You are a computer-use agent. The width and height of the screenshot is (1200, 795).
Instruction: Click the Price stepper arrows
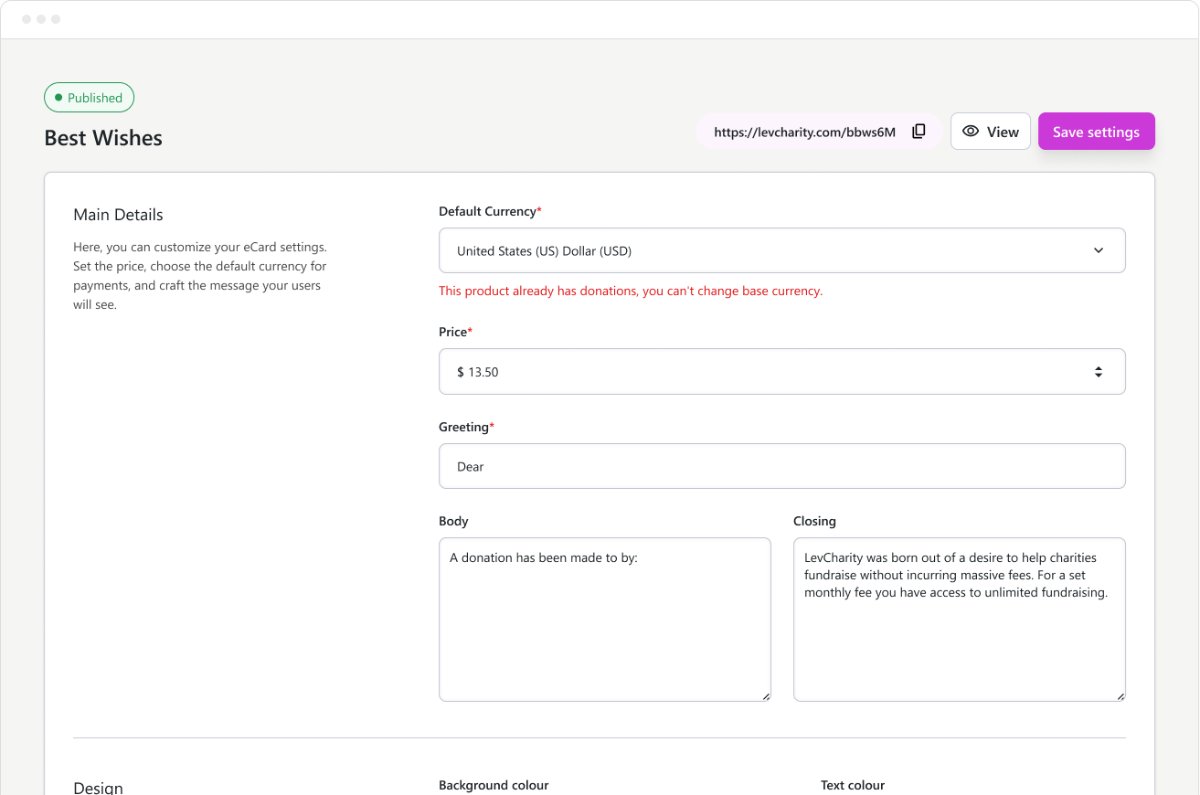[x=1098, y=371]
